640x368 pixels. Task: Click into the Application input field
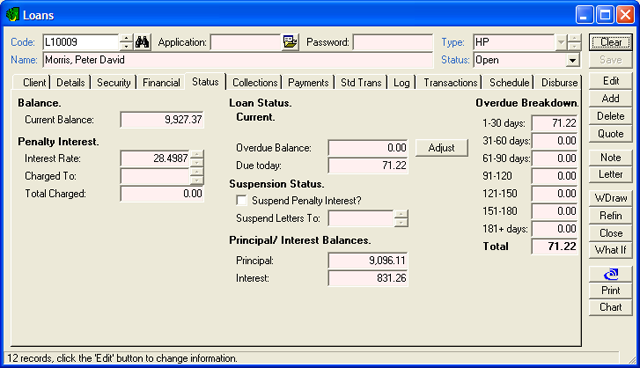[x=246, y=42]
